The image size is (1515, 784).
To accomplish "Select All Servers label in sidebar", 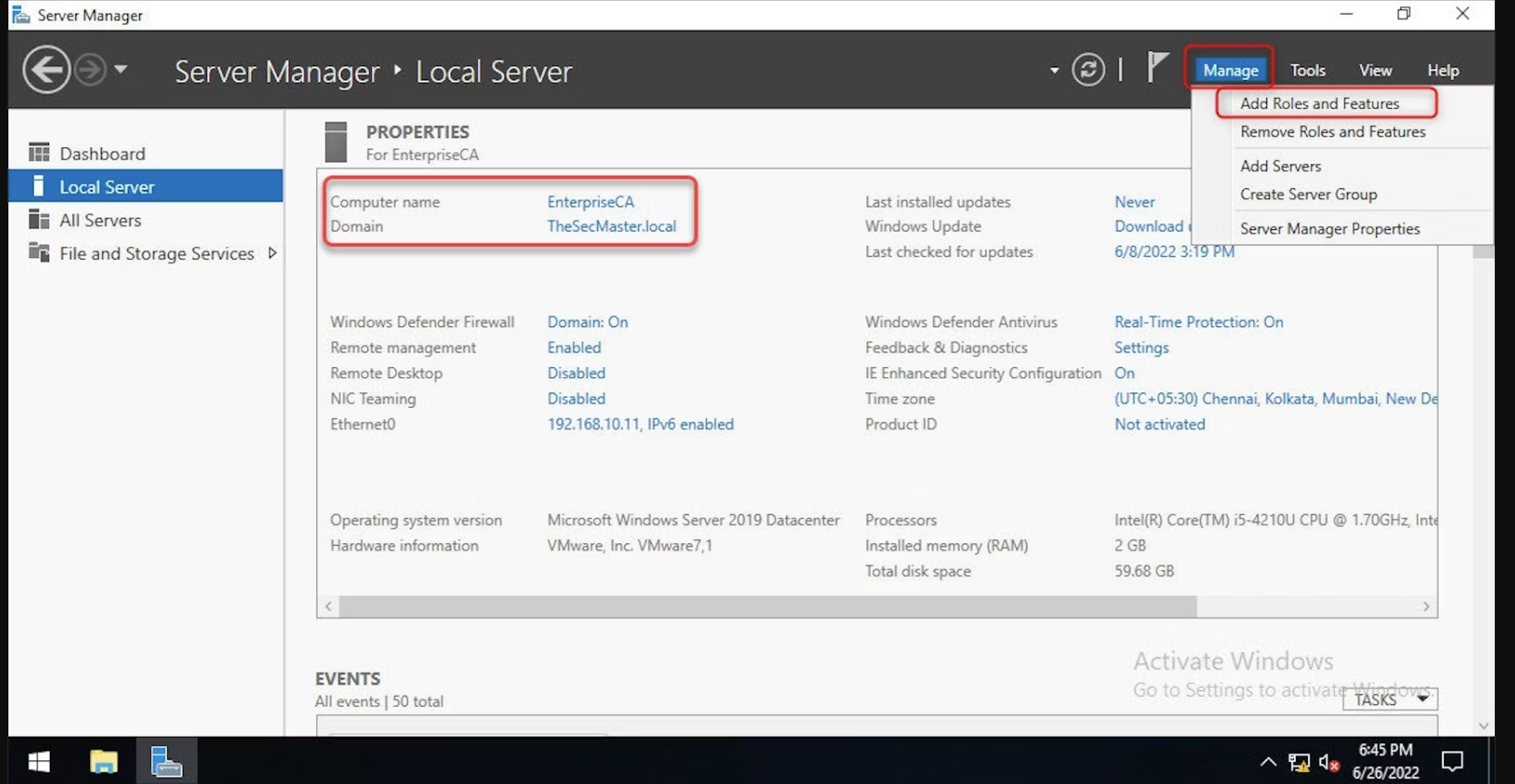I will point(100,220).
